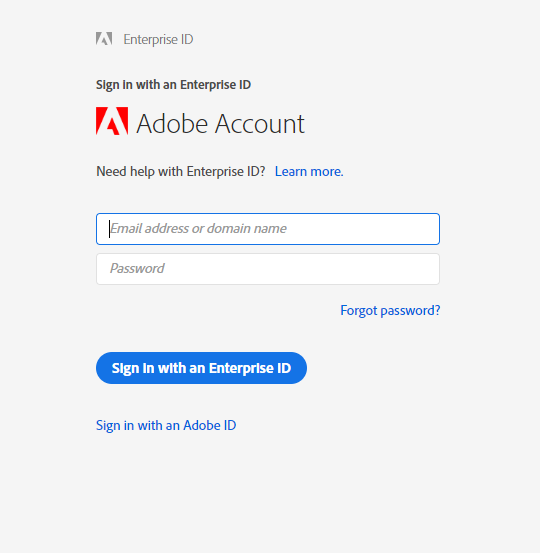The height and width of the screenshot is (553, 540).
Task: Click the Enterprise ID header text
Action: pos(158,40)
